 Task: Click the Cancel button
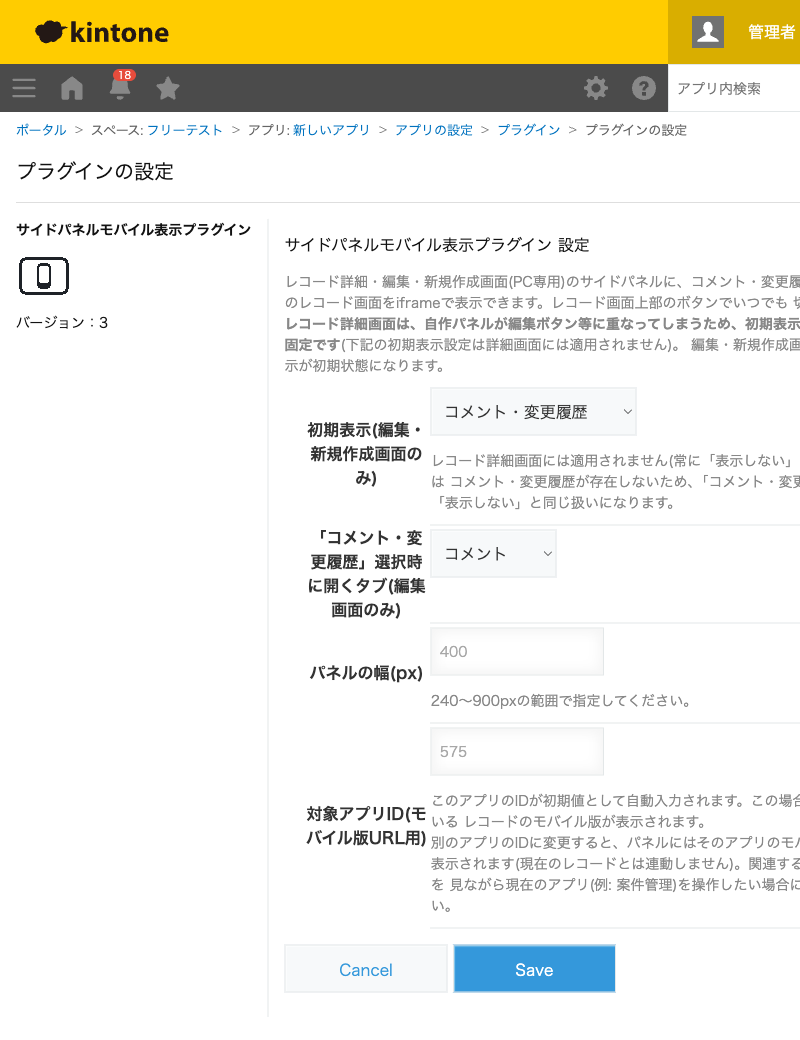[x=366, y=969]
